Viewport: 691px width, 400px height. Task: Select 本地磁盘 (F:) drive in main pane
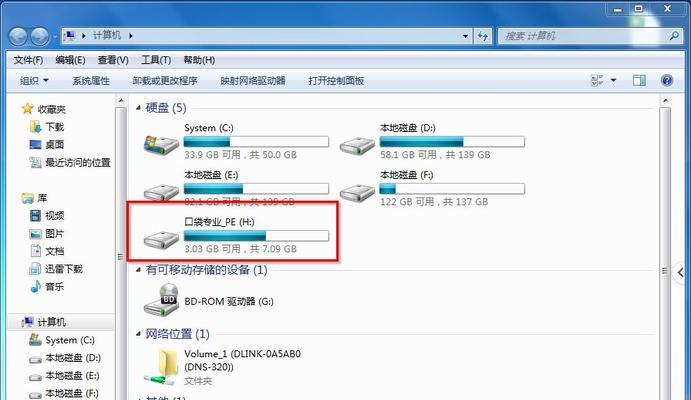(x=357, y=191)
